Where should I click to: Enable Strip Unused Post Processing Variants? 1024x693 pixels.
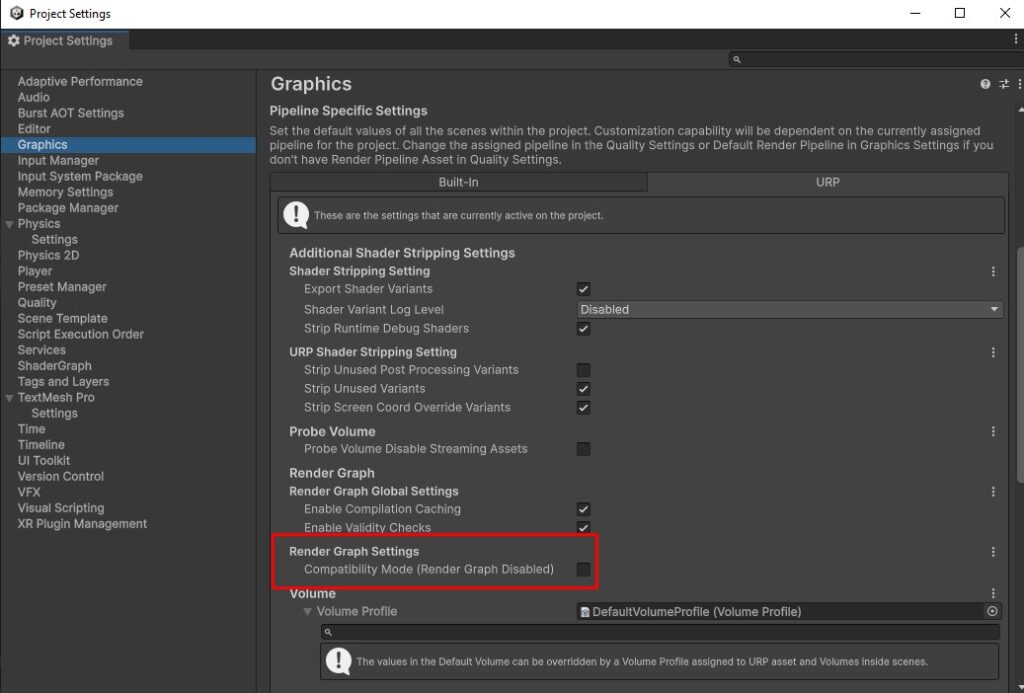point(583,370)
